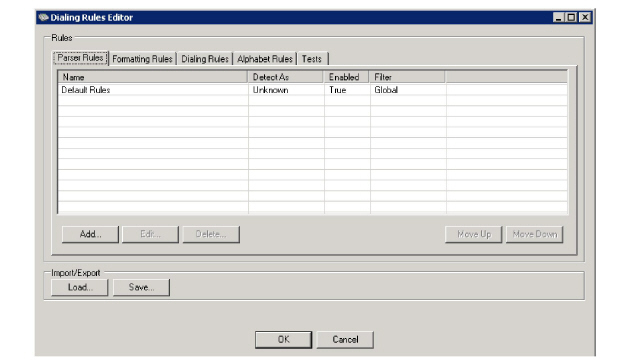
Task: Click the Unknown cell in Detect As
Action: [x=270, y=90]
